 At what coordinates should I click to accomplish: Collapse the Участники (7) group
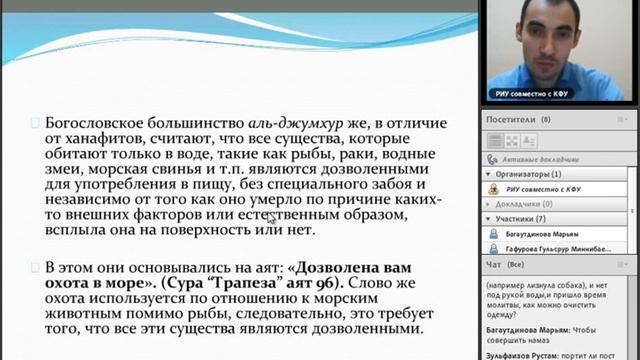point(488,219)
